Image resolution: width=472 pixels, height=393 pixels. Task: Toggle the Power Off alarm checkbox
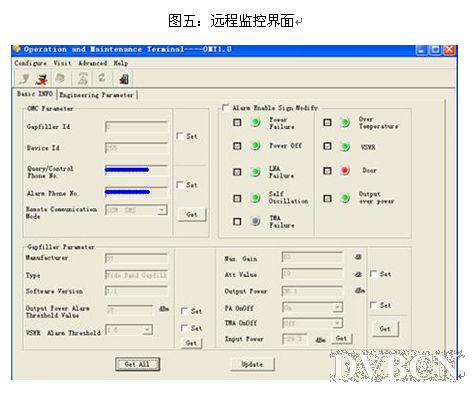[237, 146]
